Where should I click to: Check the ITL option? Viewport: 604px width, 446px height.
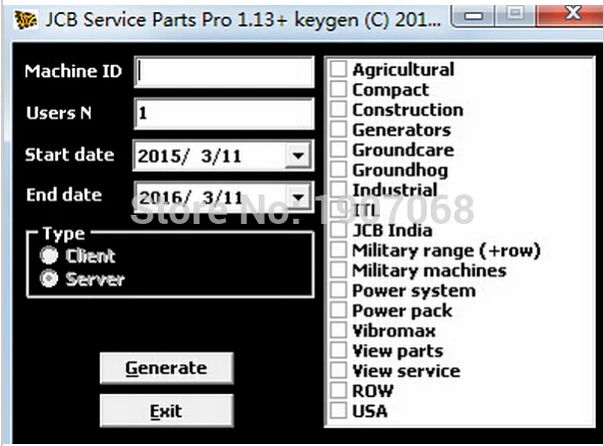pos(339,210)
